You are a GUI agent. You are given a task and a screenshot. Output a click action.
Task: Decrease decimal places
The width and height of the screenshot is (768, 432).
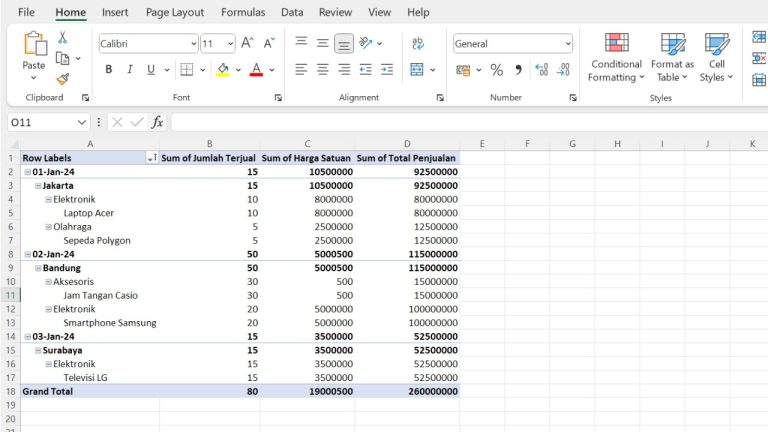pos(563,70)
